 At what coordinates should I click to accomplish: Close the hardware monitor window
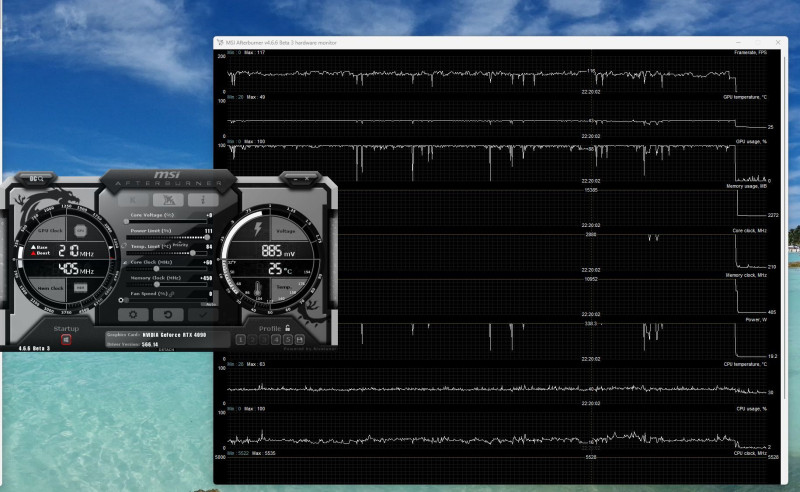click(778, 42)
